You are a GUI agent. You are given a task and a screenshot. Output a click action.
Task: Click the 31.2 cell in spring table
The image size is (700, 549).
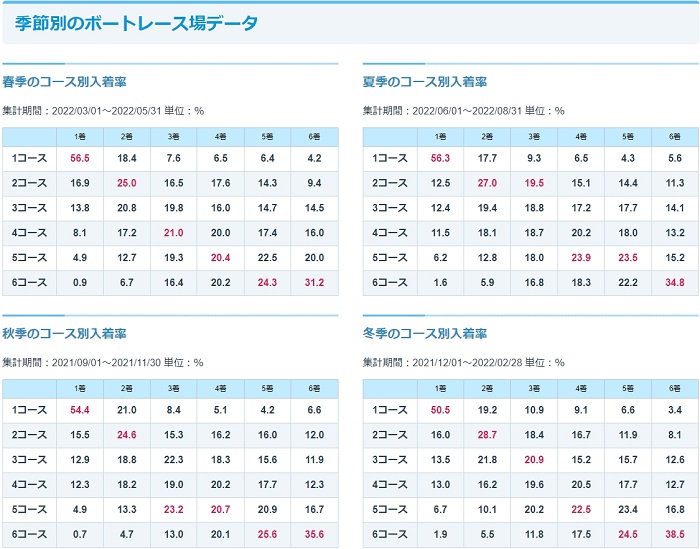[314, 283]
